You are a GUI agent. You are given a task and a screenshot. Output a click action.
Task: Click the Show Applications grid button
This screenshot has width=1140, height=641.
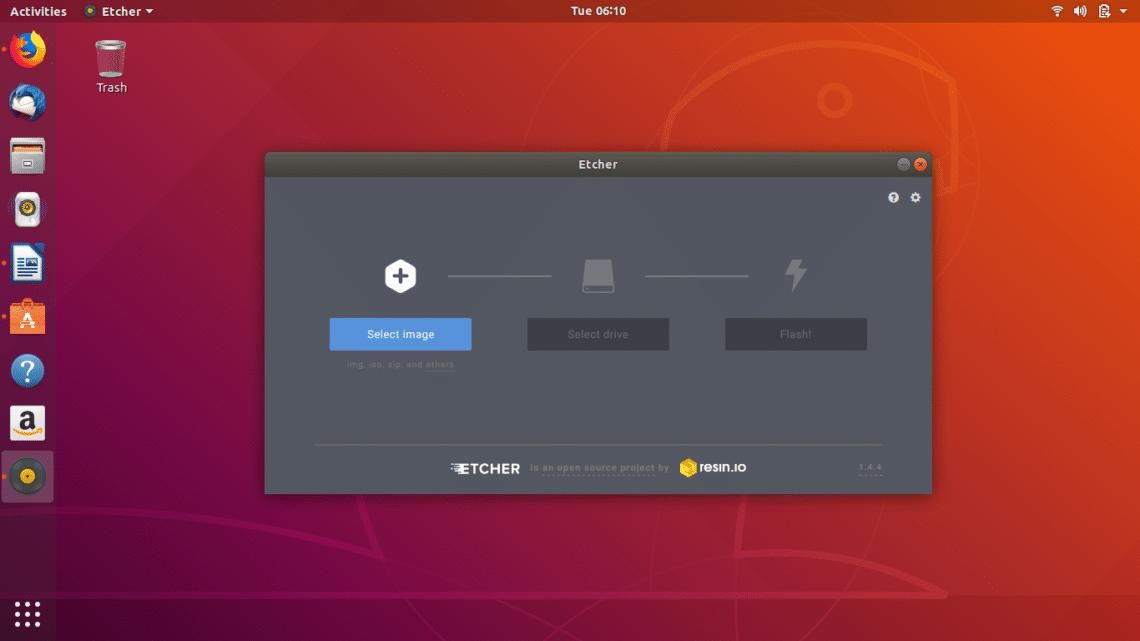27,613
